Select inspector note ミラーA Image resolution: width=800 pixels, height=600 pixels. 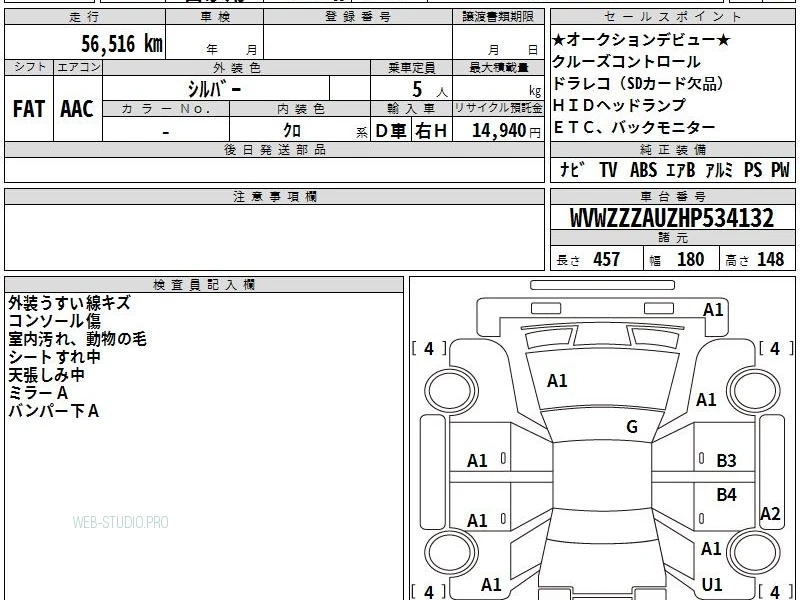[38, 393]
